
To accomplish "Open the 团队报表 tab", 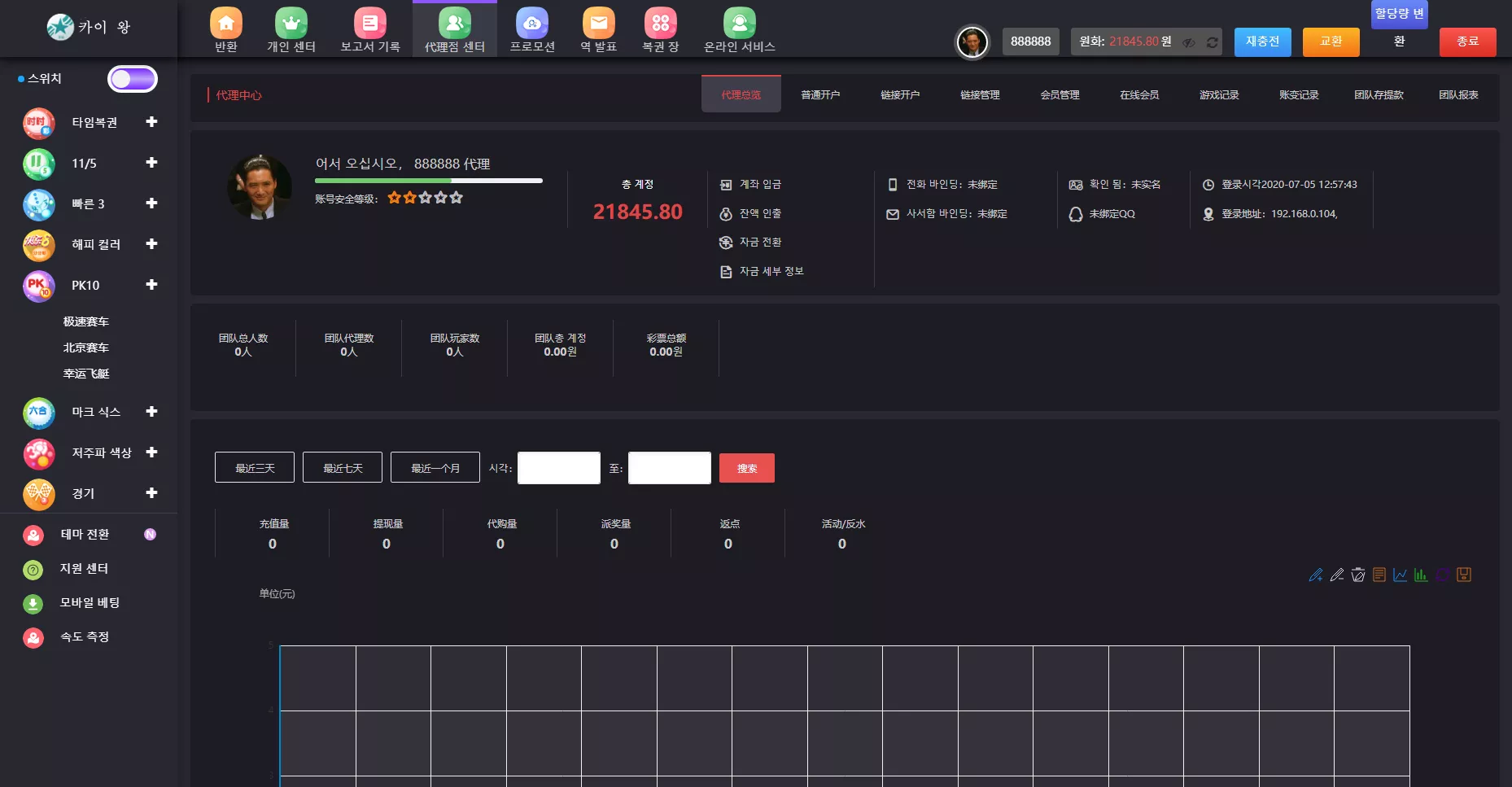I will pyautogui.click(x=1457, y=95).
